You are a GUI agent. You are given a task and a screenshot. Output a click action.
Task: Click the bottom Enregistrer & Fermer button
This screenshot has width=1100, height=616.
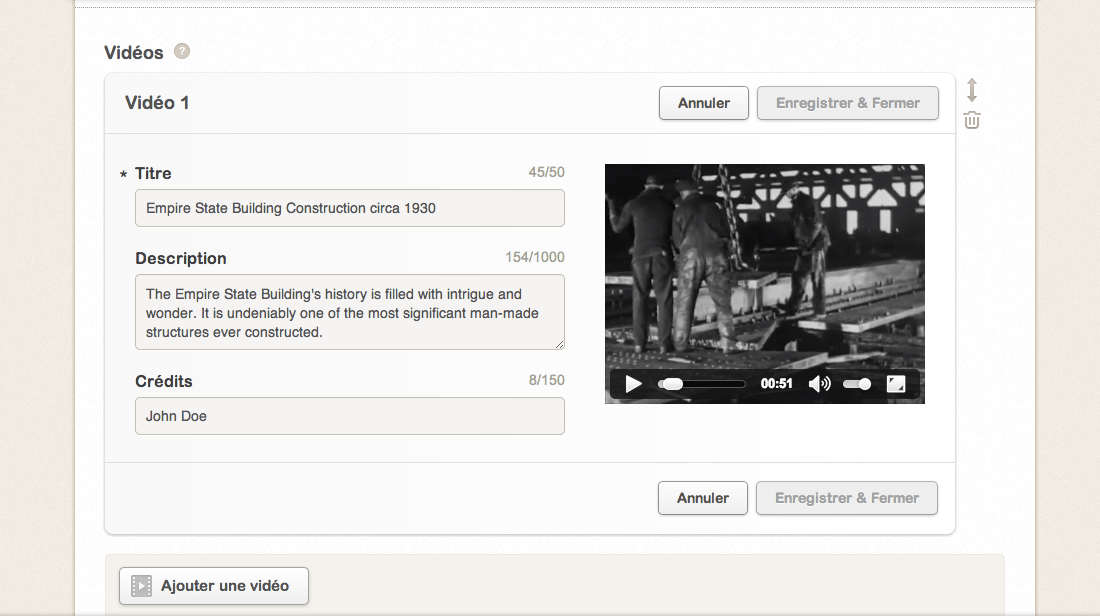click(847, 498)
